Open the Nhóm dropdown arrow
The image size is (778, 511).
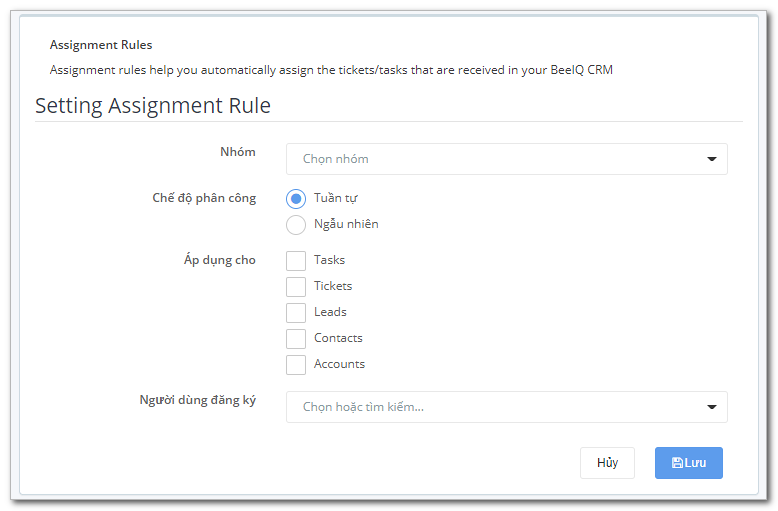coord(712,159)
